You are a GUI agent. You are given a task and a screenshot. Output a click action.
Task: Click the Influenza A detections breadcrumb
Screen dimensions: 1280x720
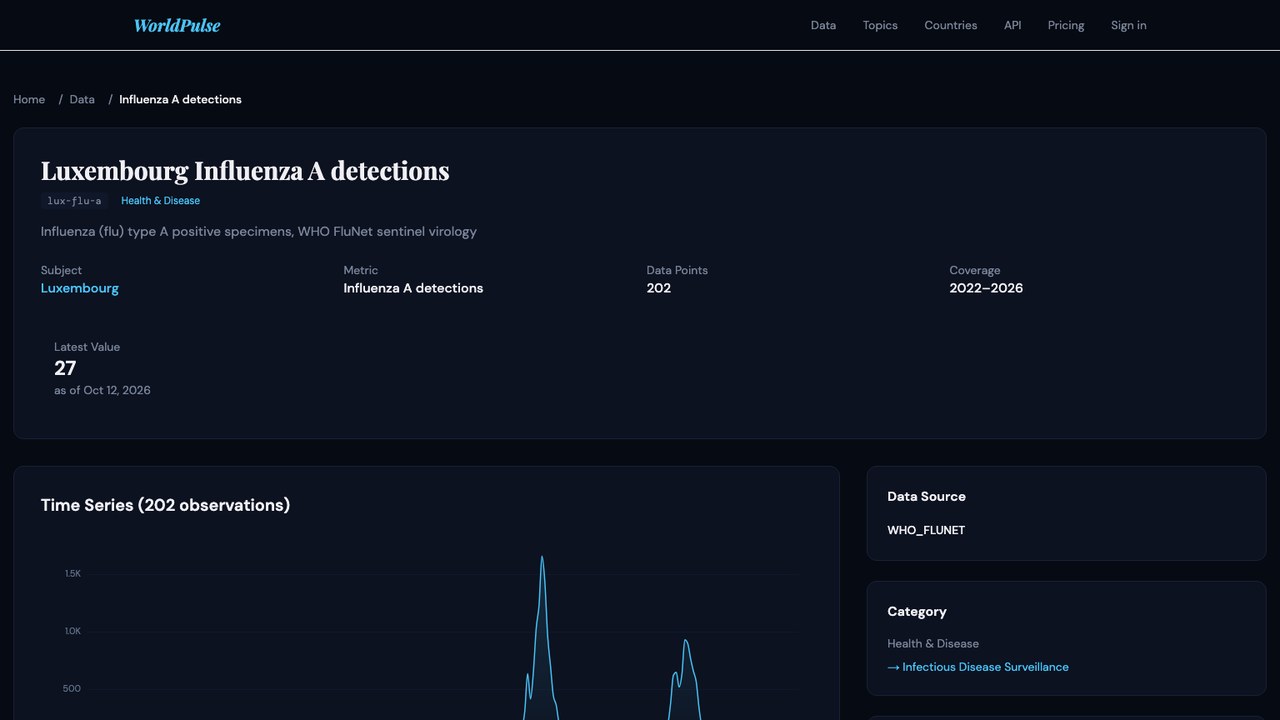coord(180,99)
